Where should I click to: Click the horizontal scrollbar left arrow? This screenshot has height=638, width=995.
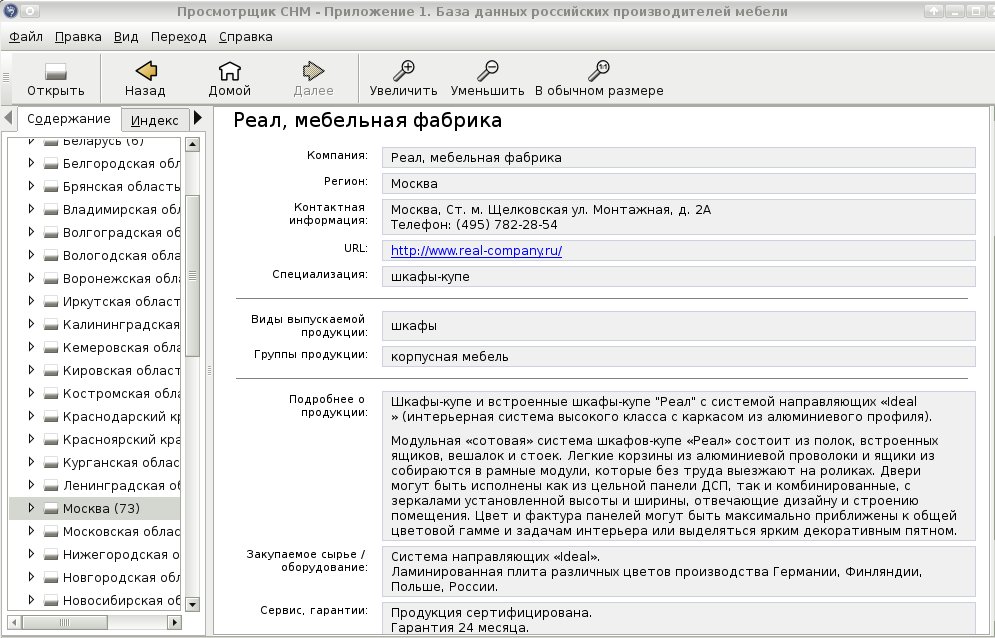[15, 622]
